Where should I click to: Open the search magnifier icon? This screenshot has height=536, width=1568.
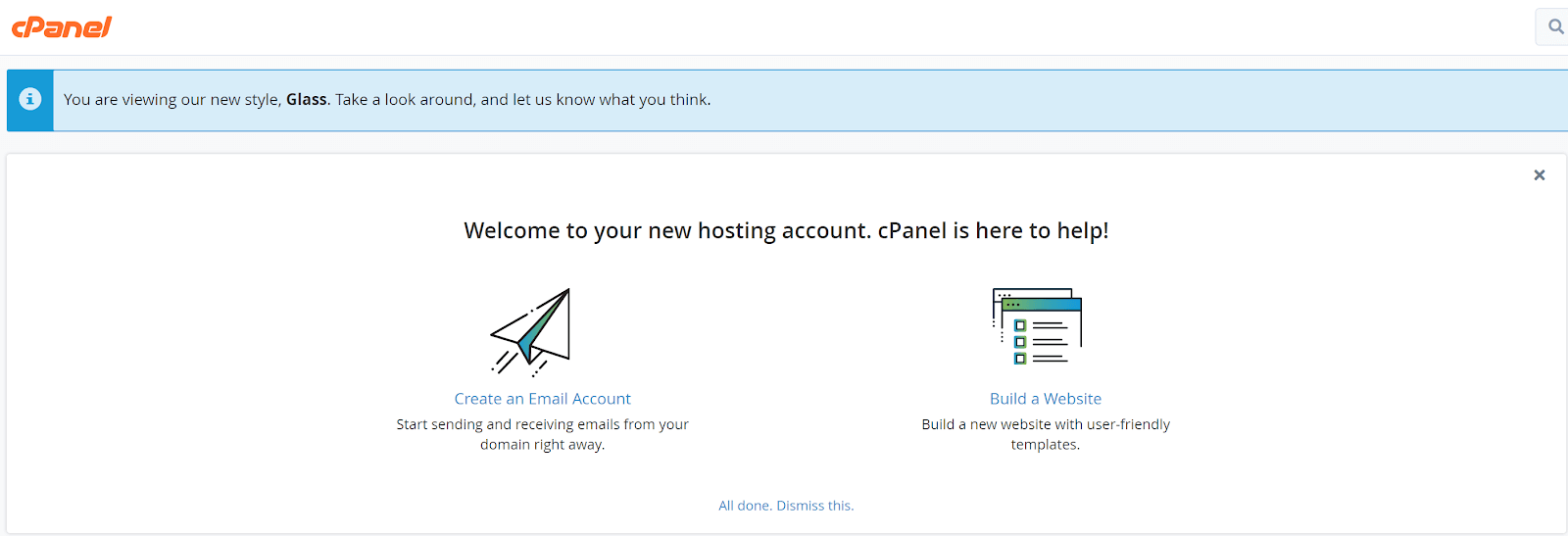[x=1555, y=26]
